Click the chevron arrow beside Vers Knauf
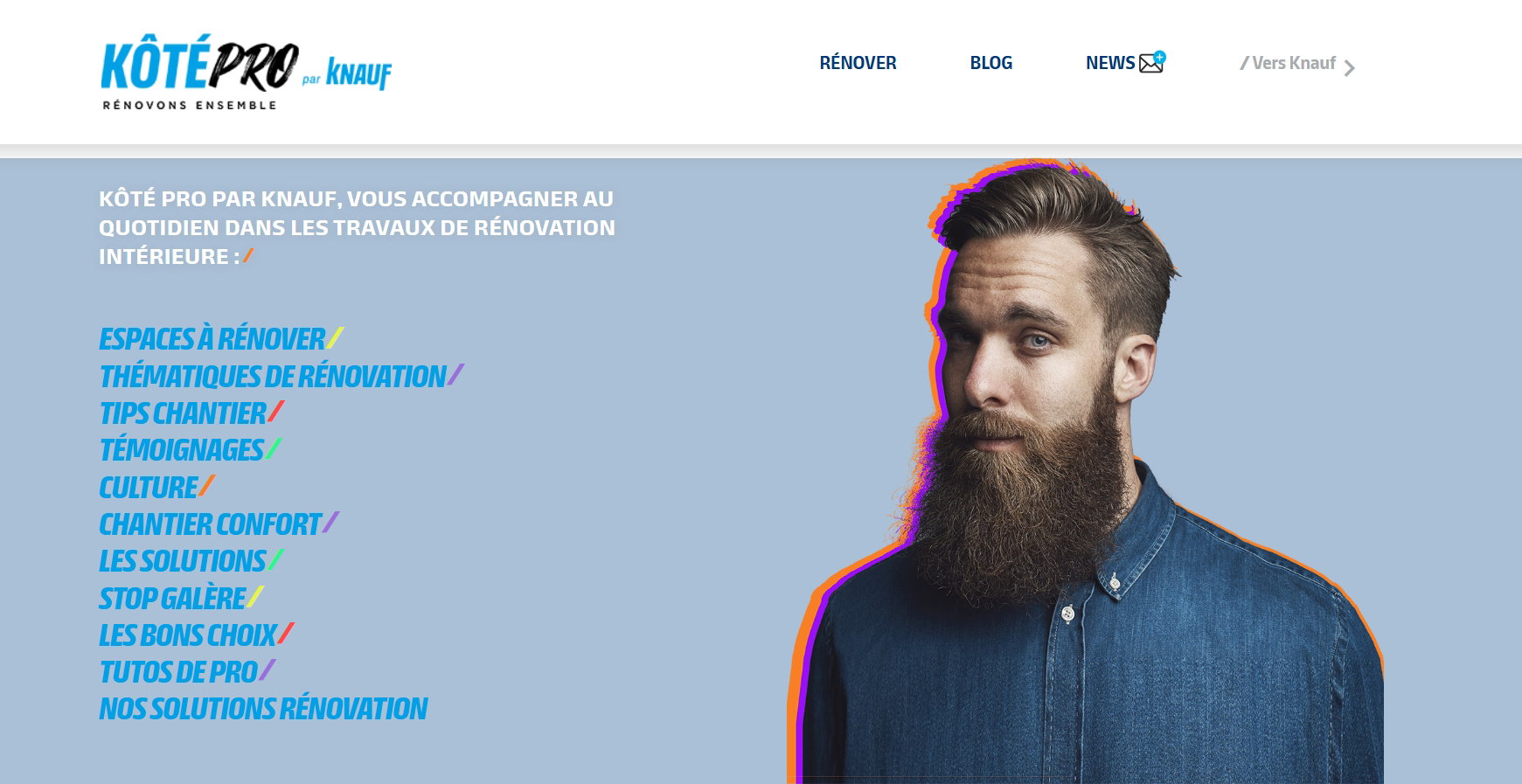The height and width of the screenshot is (784, 1522). click(1350, 68)
